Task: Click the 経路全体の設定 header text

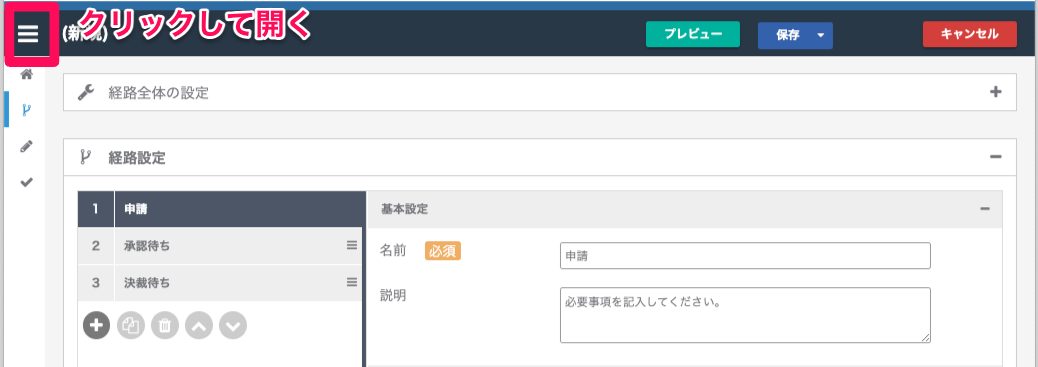Action: coord(158,93)
